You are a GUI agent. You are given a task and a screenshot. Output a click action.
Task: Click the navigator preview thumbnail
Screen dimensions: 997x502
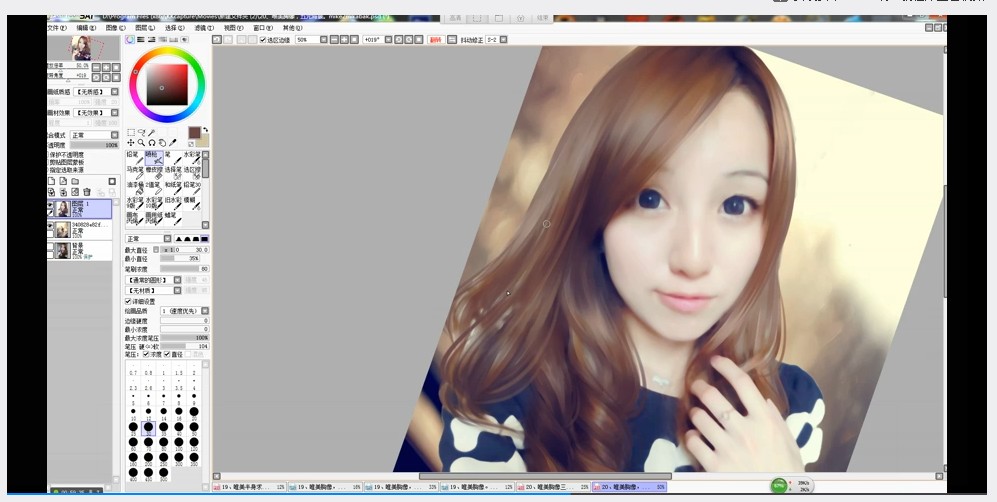click(83, 48)
